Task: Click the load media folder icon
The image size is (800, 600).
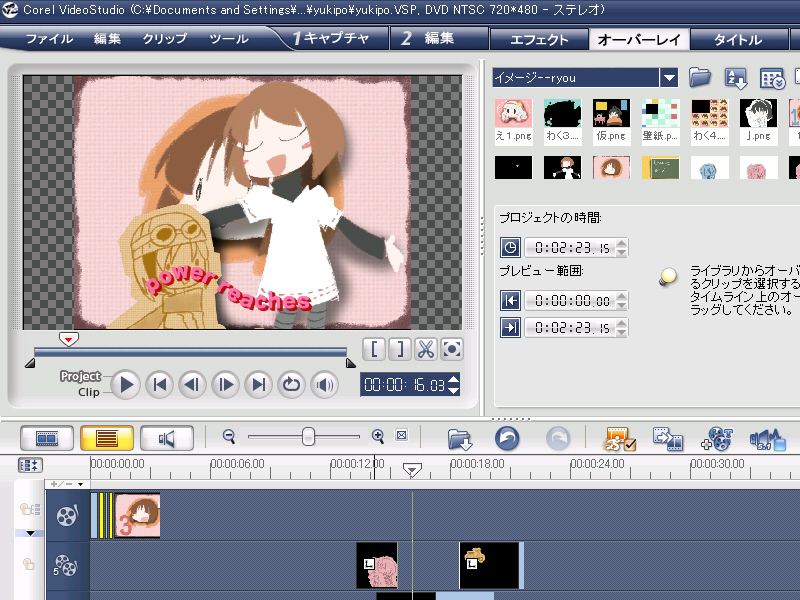Action: (699, 78)
